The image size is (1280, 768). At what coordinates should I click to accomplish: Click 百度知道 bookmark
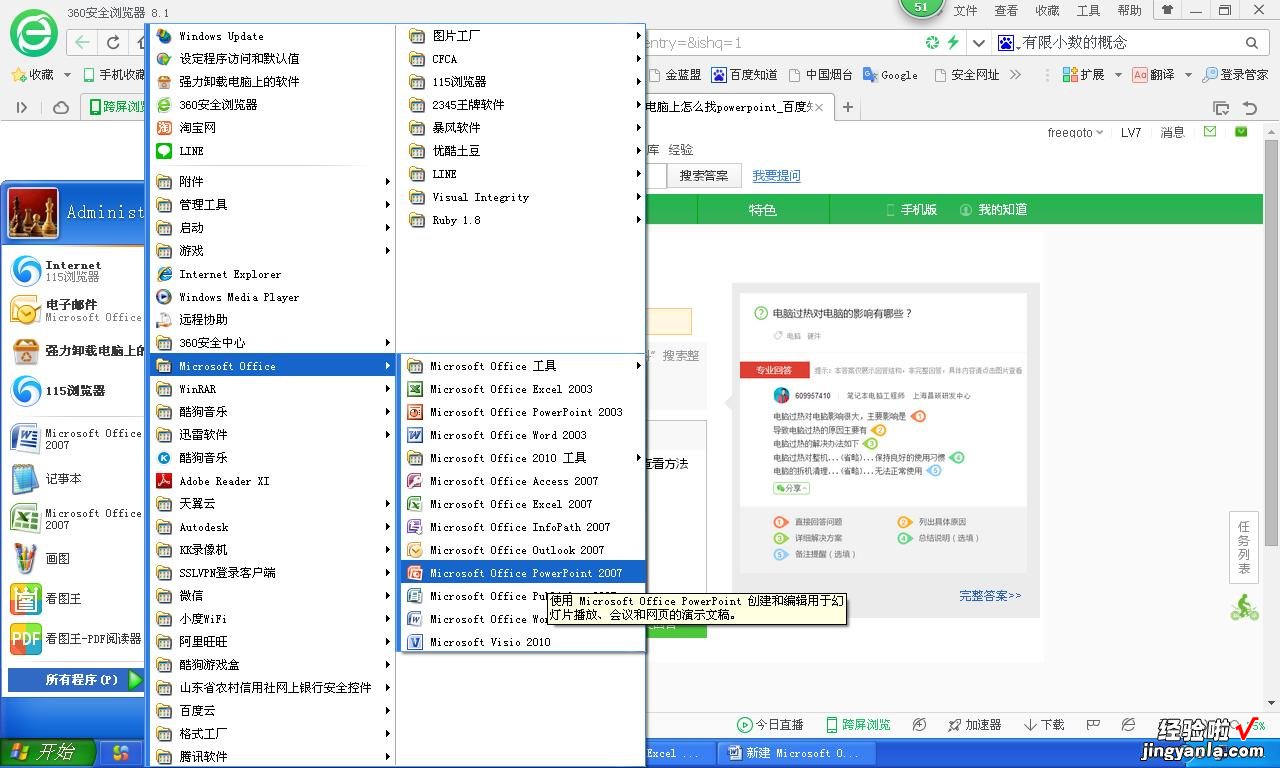pos(744,75)
